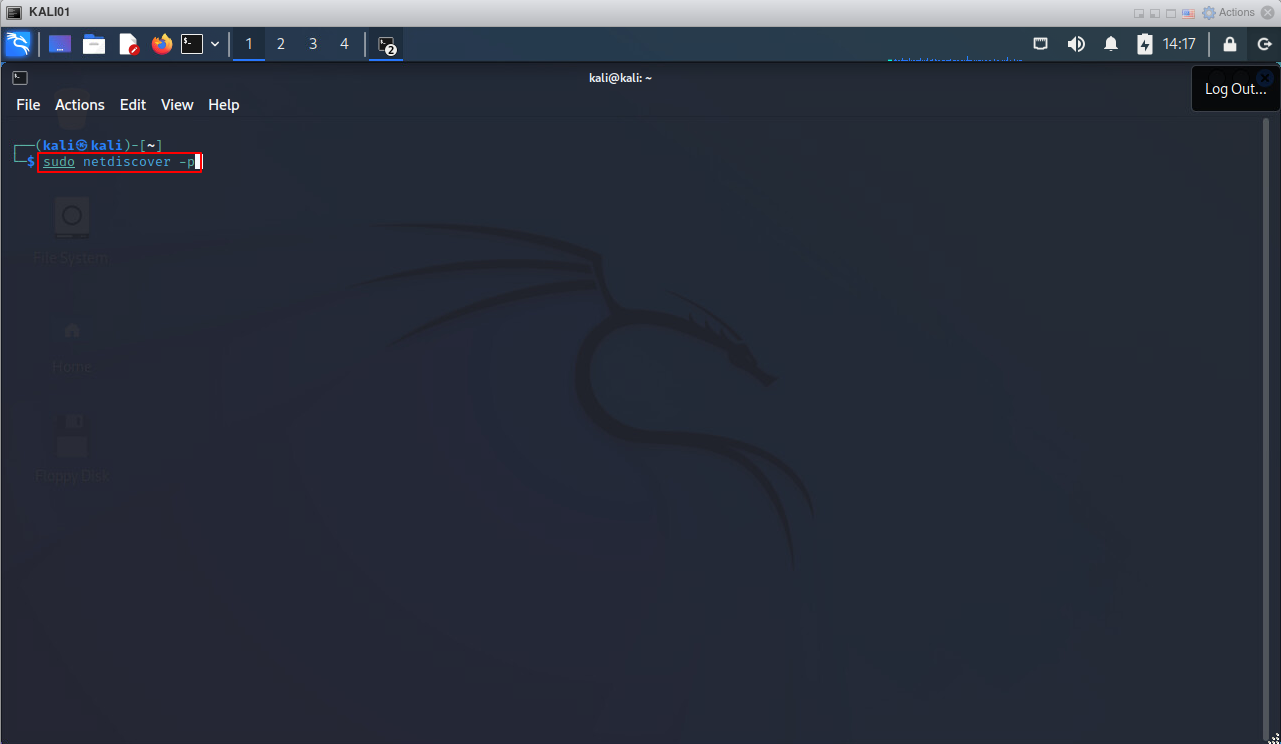This screenshot has width=1281, height=744.
Task: Expand the terminal launcher dropdown arrow
Action: (214, 44)
